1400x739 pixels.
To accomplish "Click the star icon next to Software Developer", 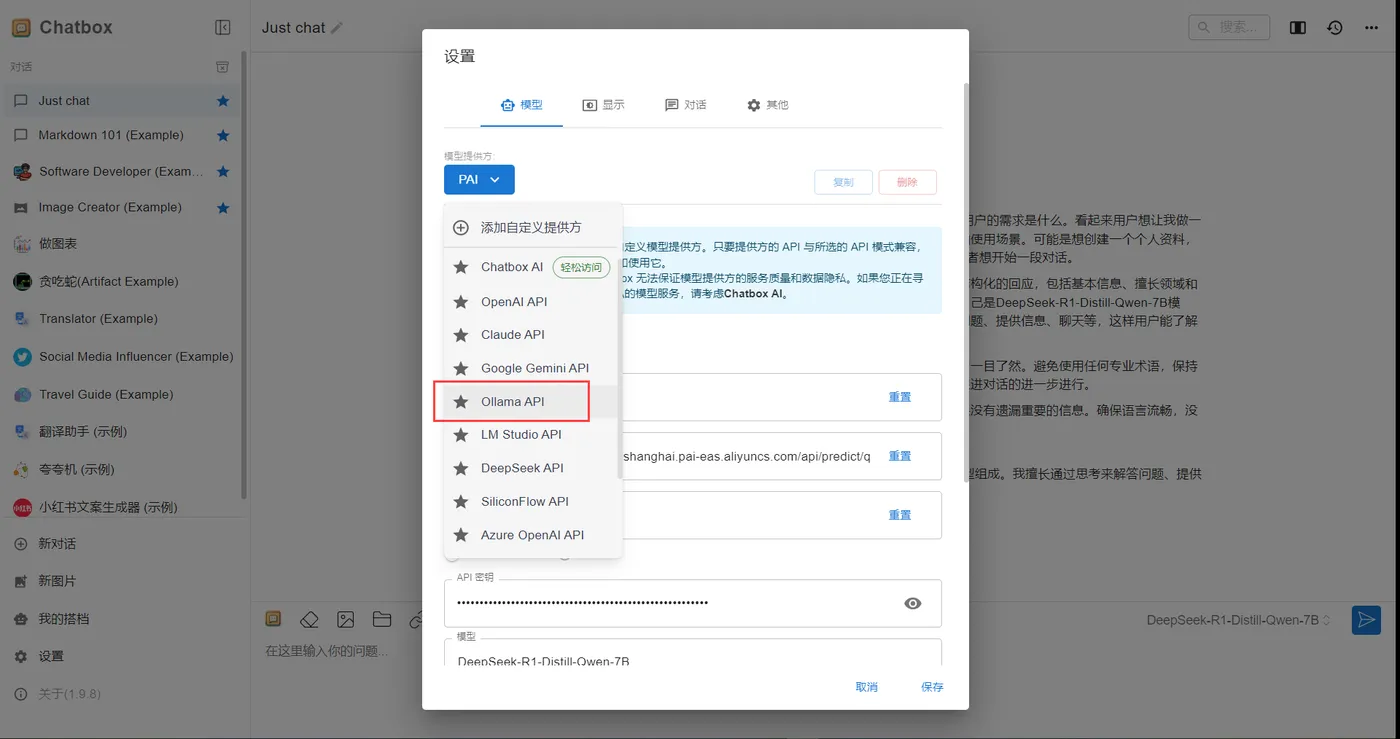I will [x=223, y=172].
